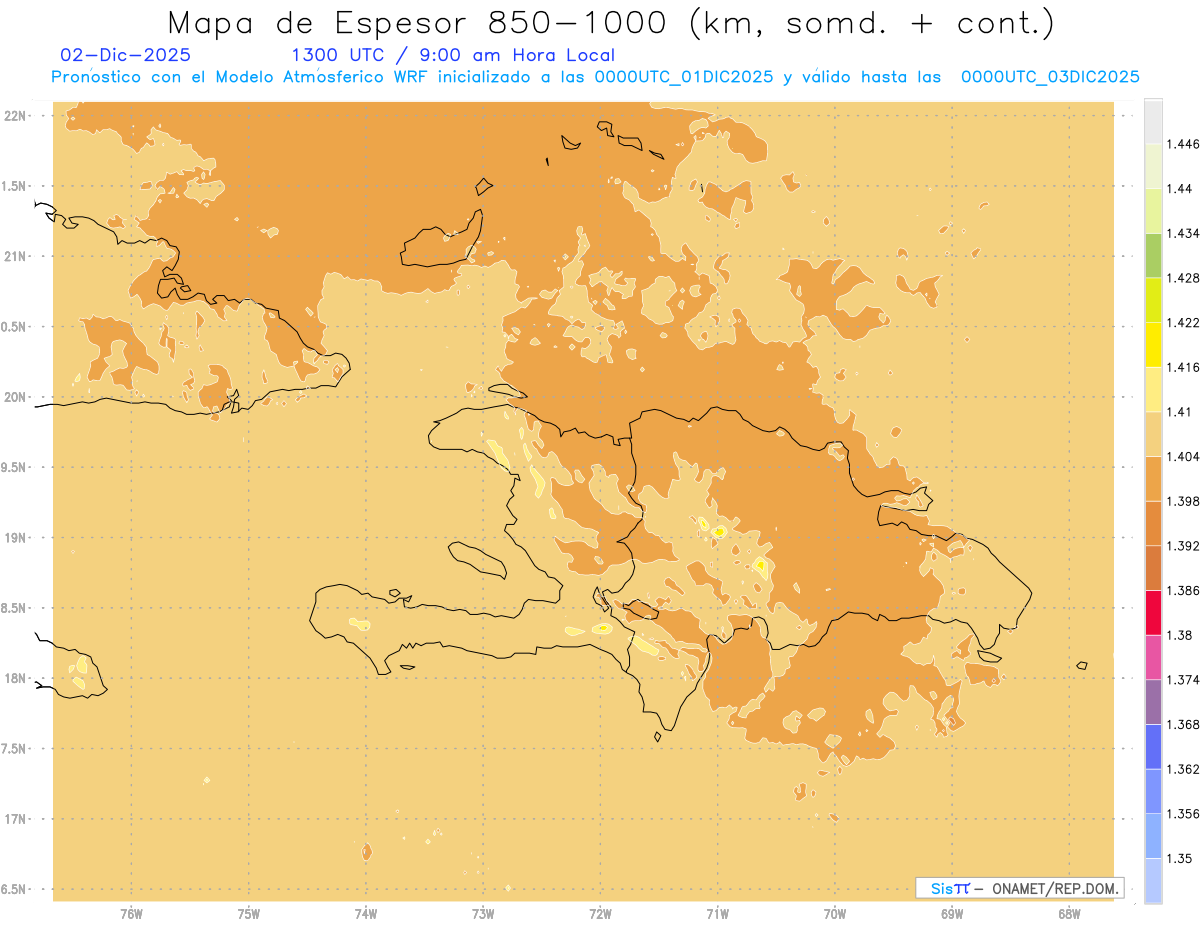
Task: Click the legend value 1.368
Action: (1185, 724)
